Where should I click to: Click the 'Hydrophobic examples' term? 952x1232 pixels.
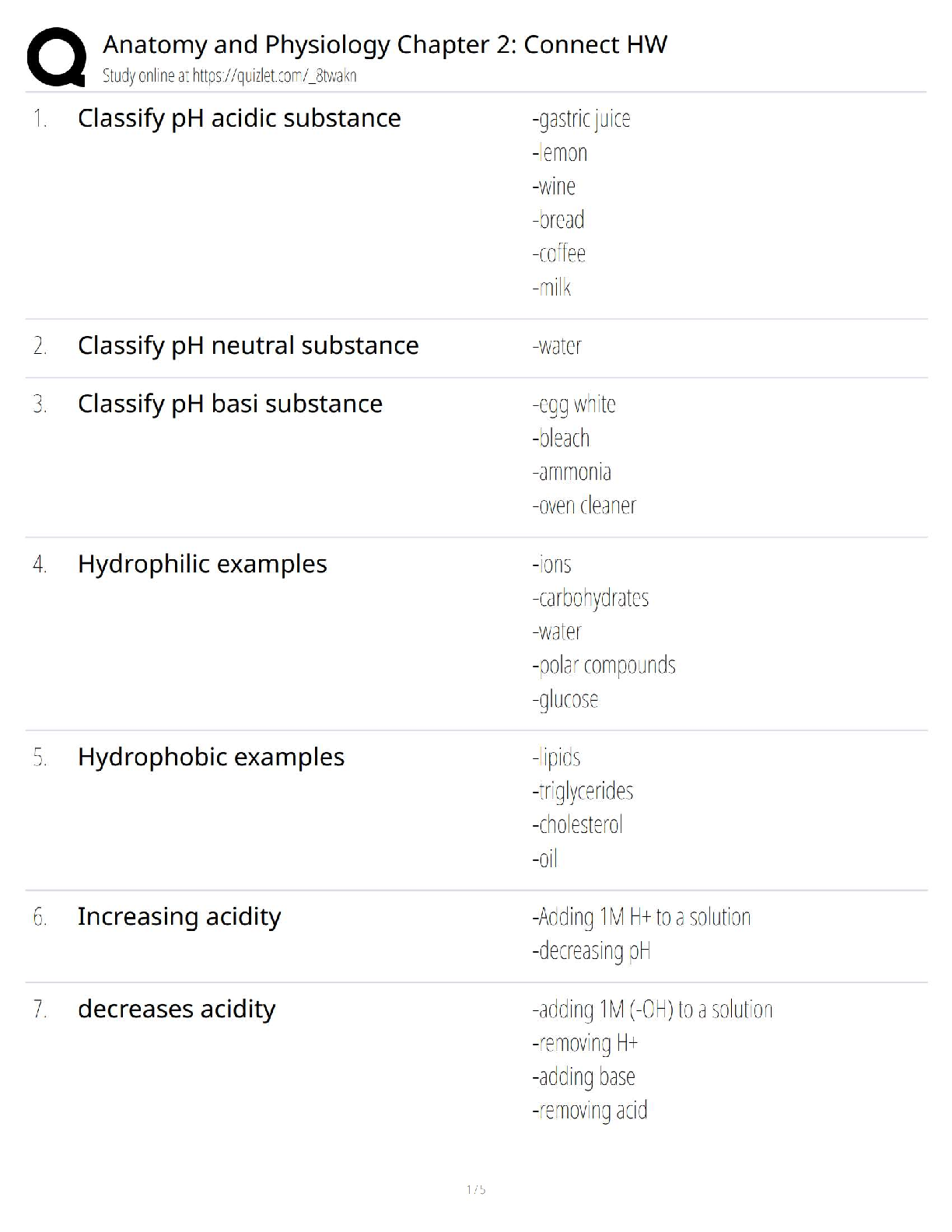pyautogui.click(x=211, y=757)
